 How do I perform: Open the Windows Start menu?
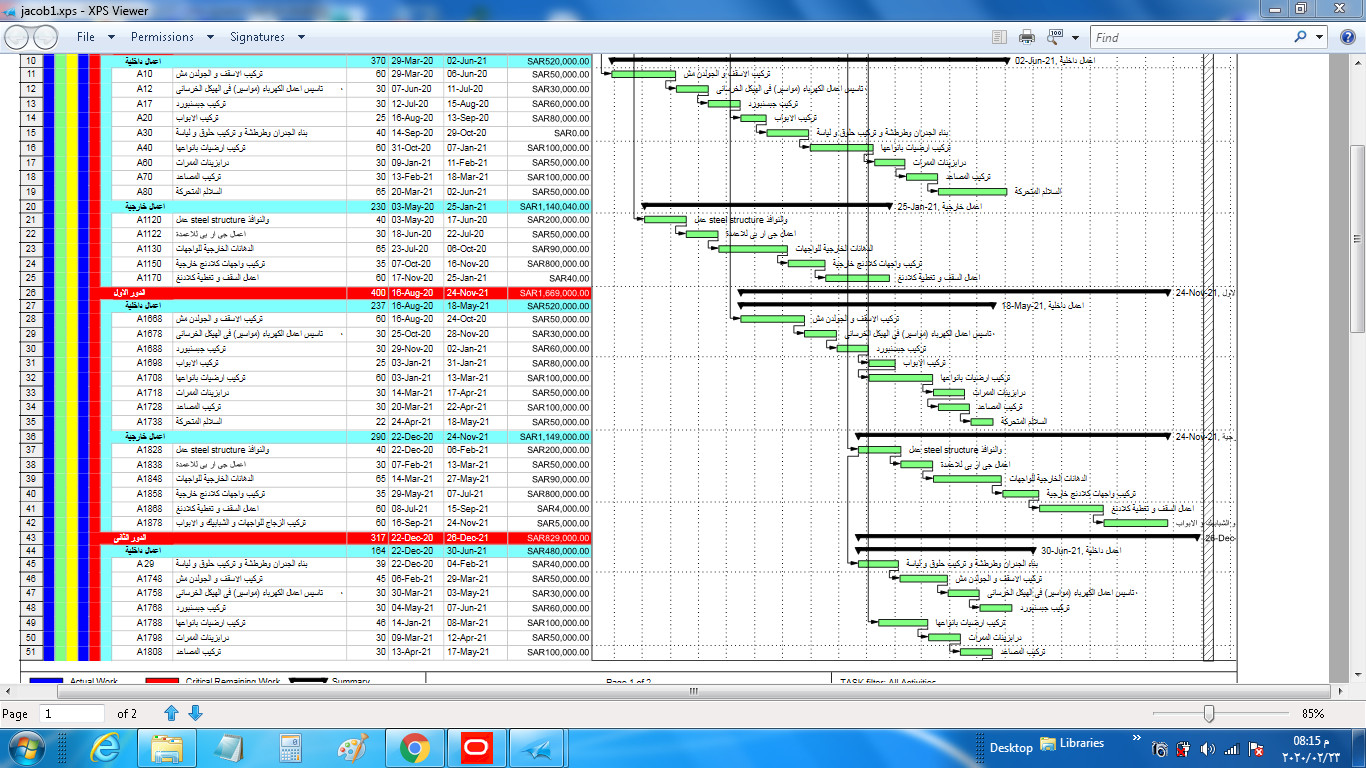26,748
